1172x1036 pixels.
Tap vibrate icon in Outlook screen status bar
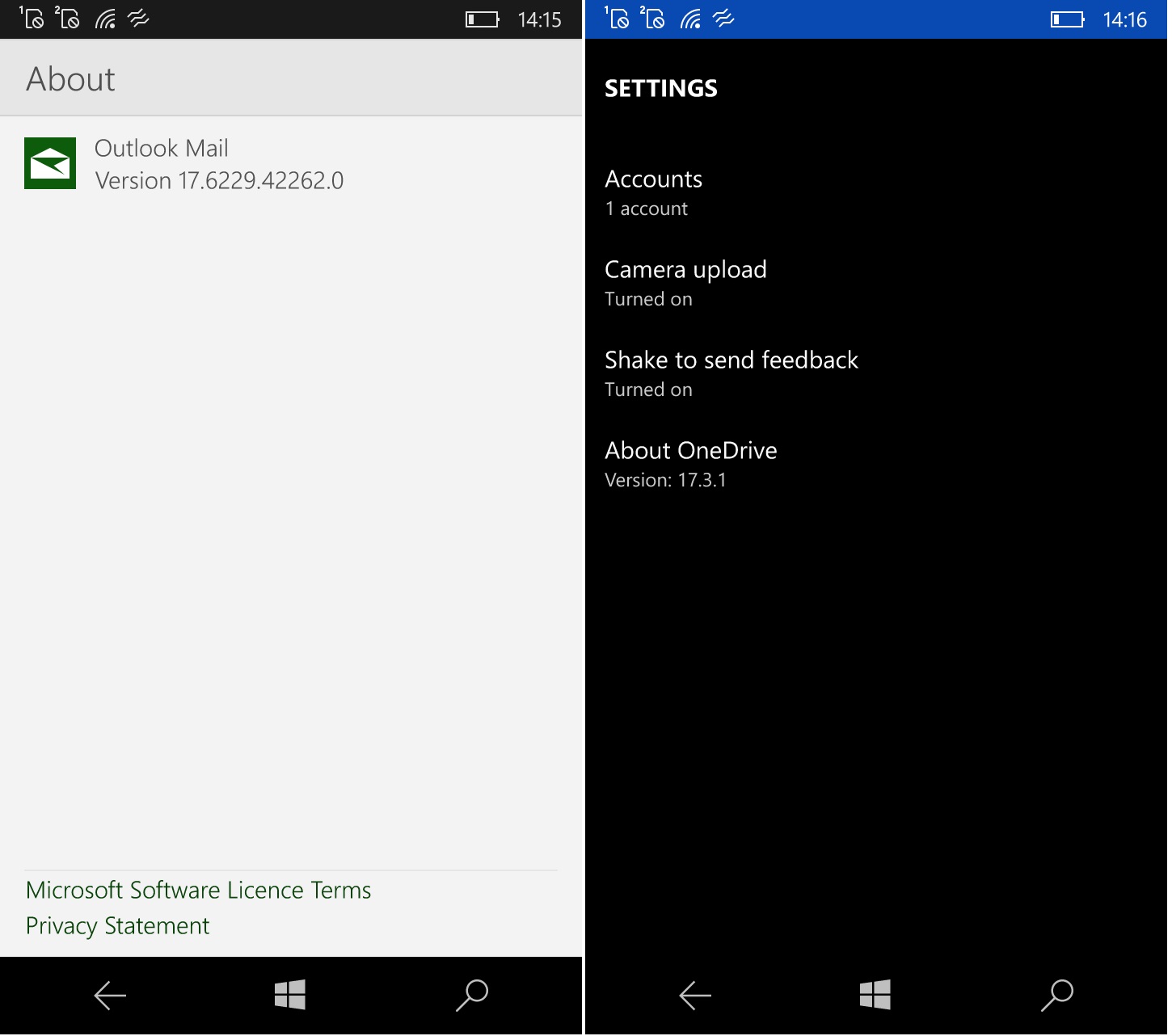point(139,19)
